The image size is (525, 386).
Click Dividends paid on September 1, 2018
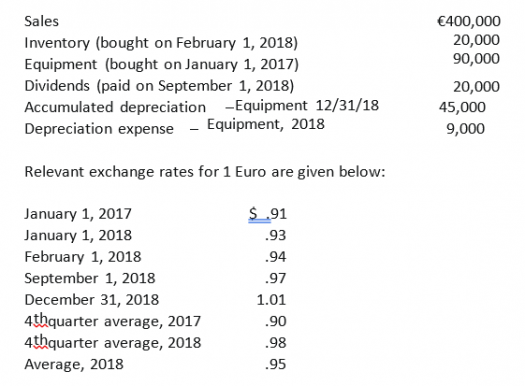click(x=159, y=86)
